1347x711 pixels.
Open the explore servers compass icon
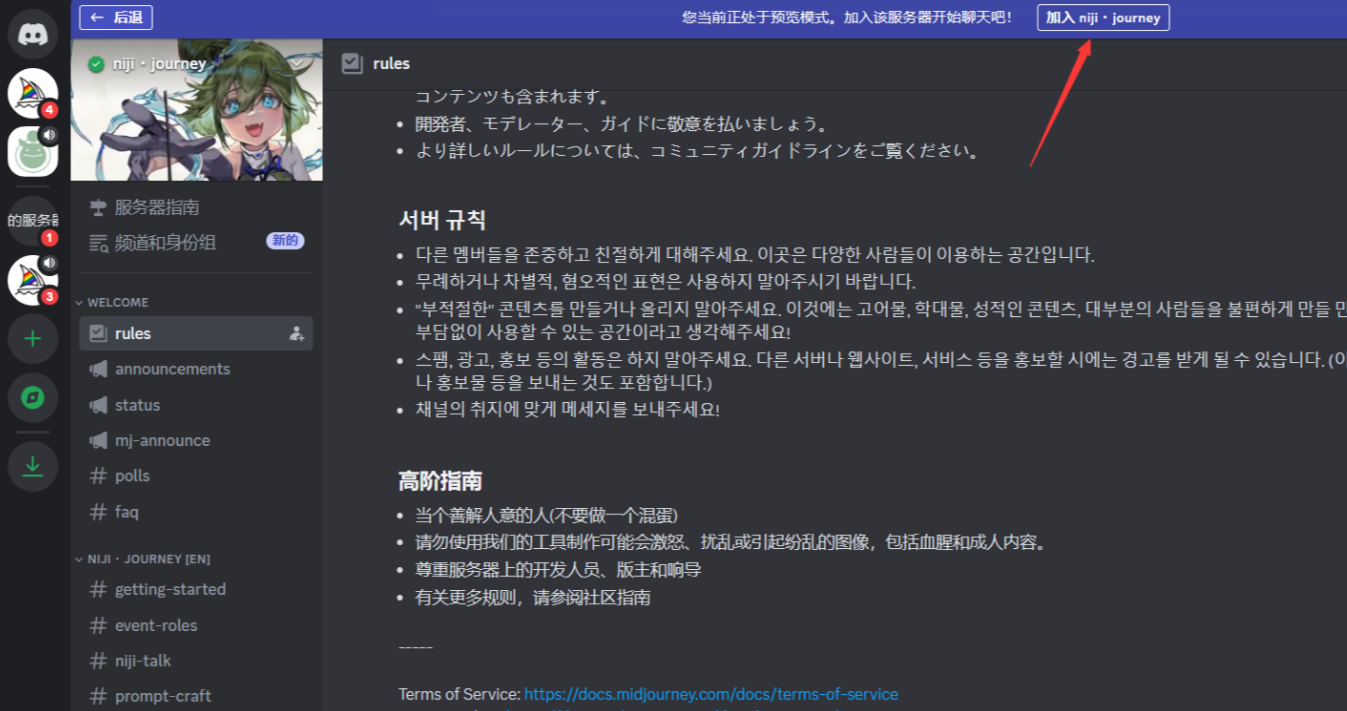coord(33,398)
